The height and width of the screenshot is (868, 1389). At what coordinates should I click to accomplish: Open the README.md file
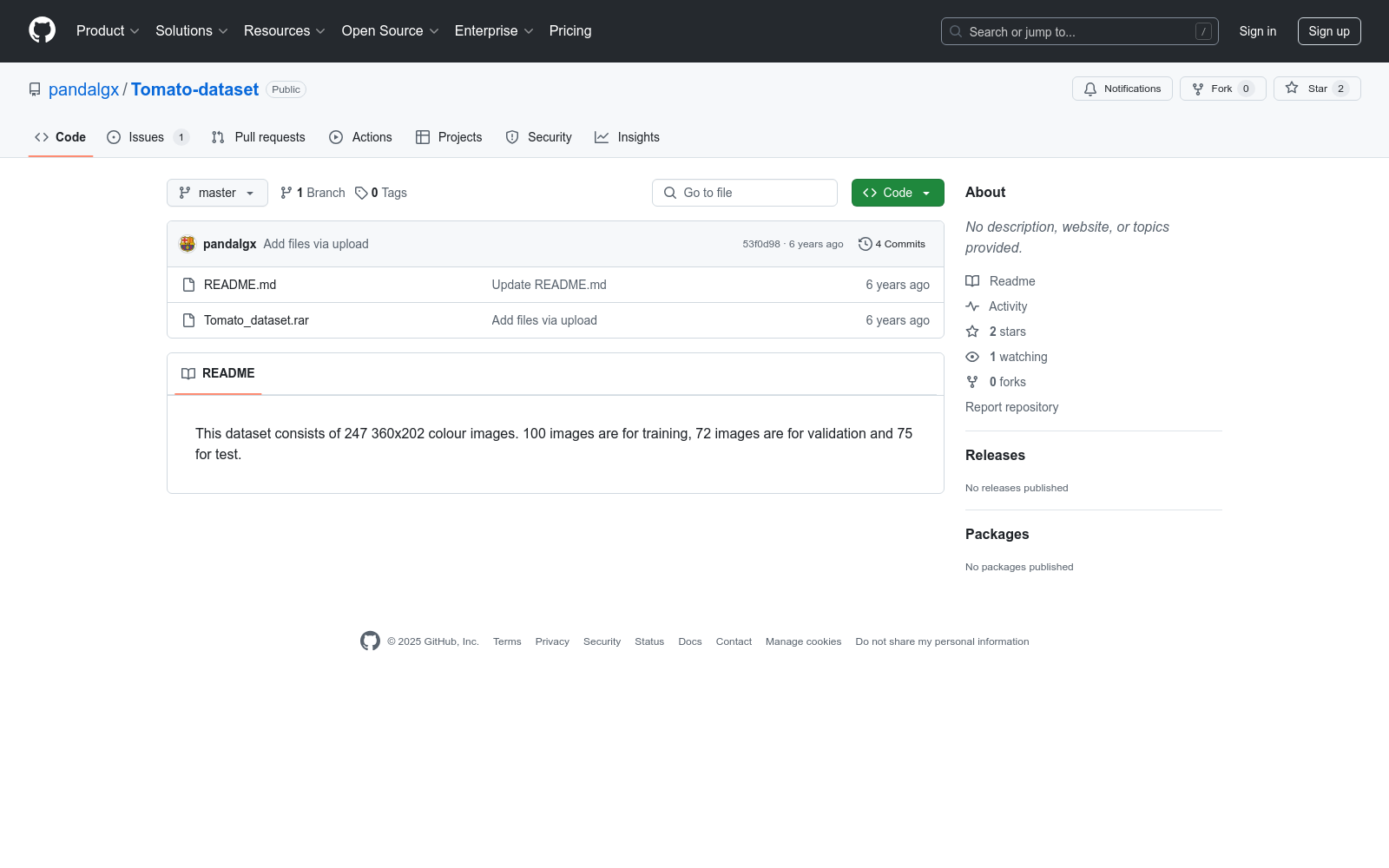[x=240, y=285]
